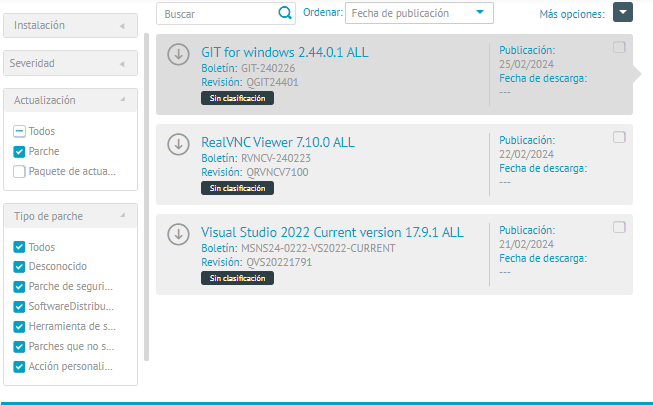This screenshot has width=653, height=405.
Task: Click revision text QVS20221791
Action: [279, 262]
